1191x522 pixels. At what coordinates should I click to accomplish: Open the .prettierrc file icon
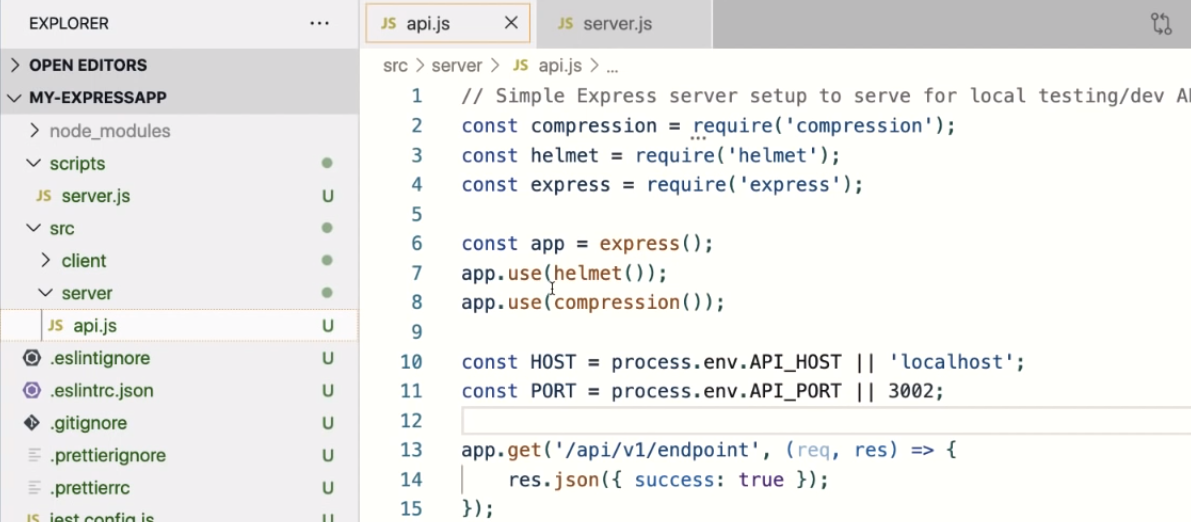point(32,488)
